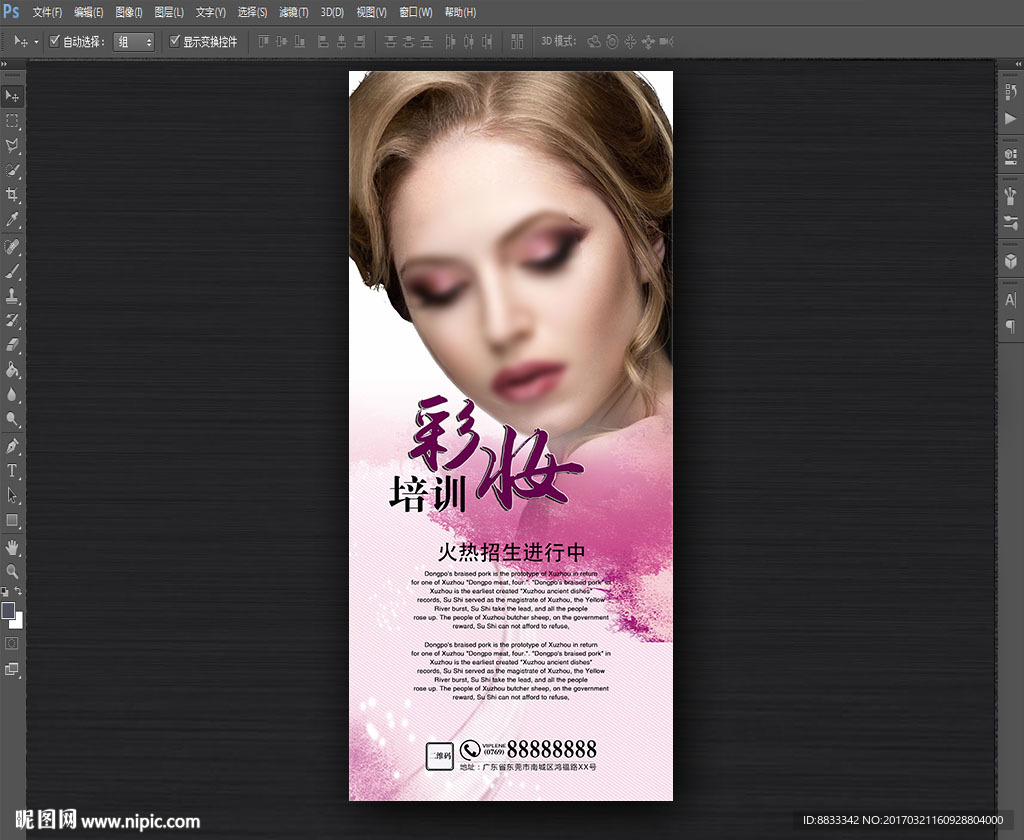
Task: Toggle the 显示变换控件 checkbox
Action: pos(175,42)
